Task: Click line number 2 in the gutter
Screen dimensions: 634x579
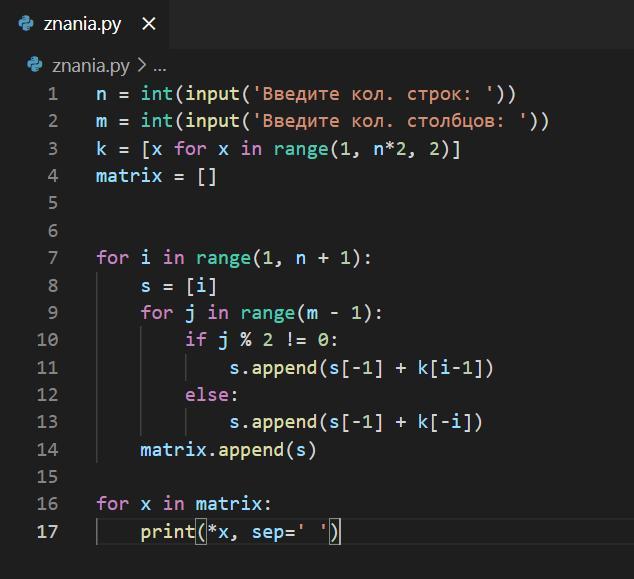Action: 53,121
